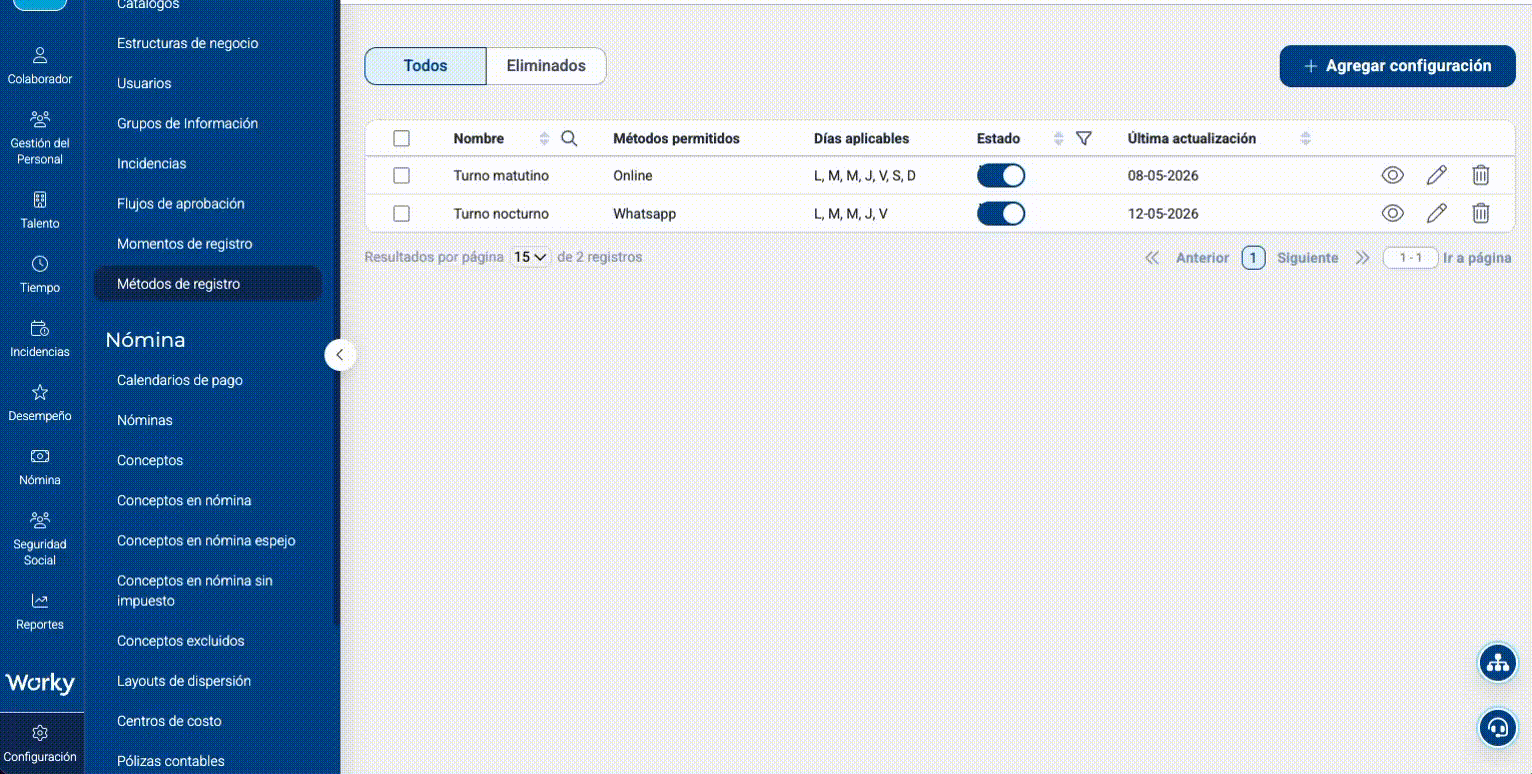Viewport: 1532px width, 774px height.
Task: Open the Reportes chart module
Action: (40, 611)
